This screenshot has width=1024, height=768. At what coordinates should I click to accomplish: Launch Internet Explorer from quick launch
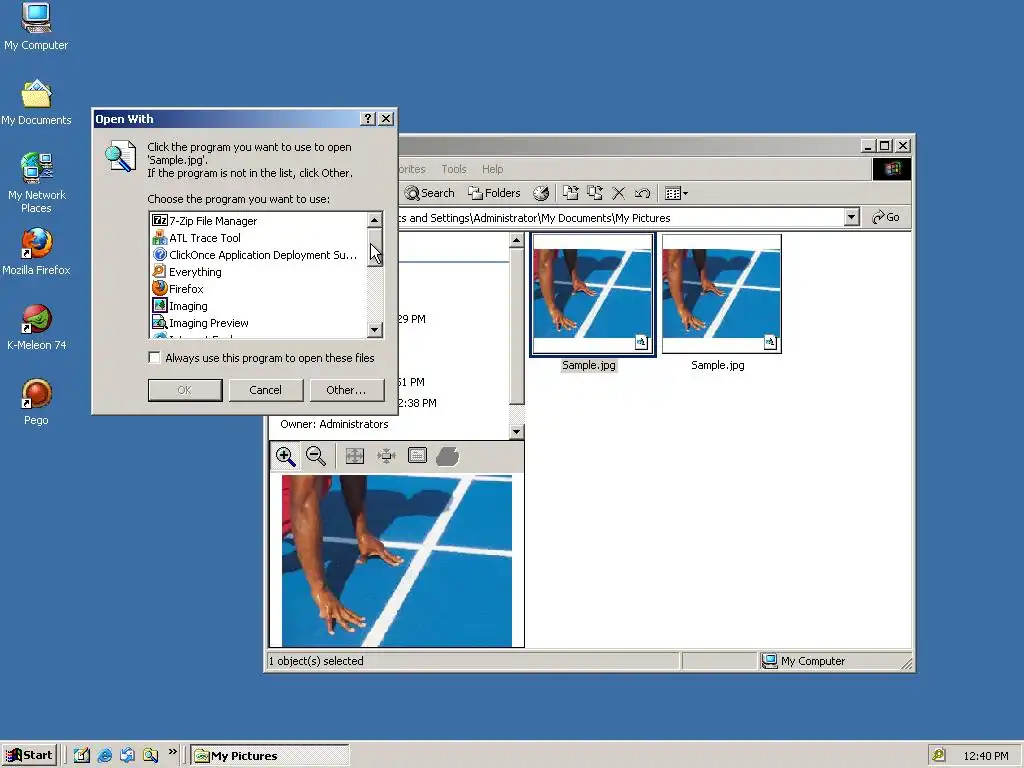click(104, 755)
